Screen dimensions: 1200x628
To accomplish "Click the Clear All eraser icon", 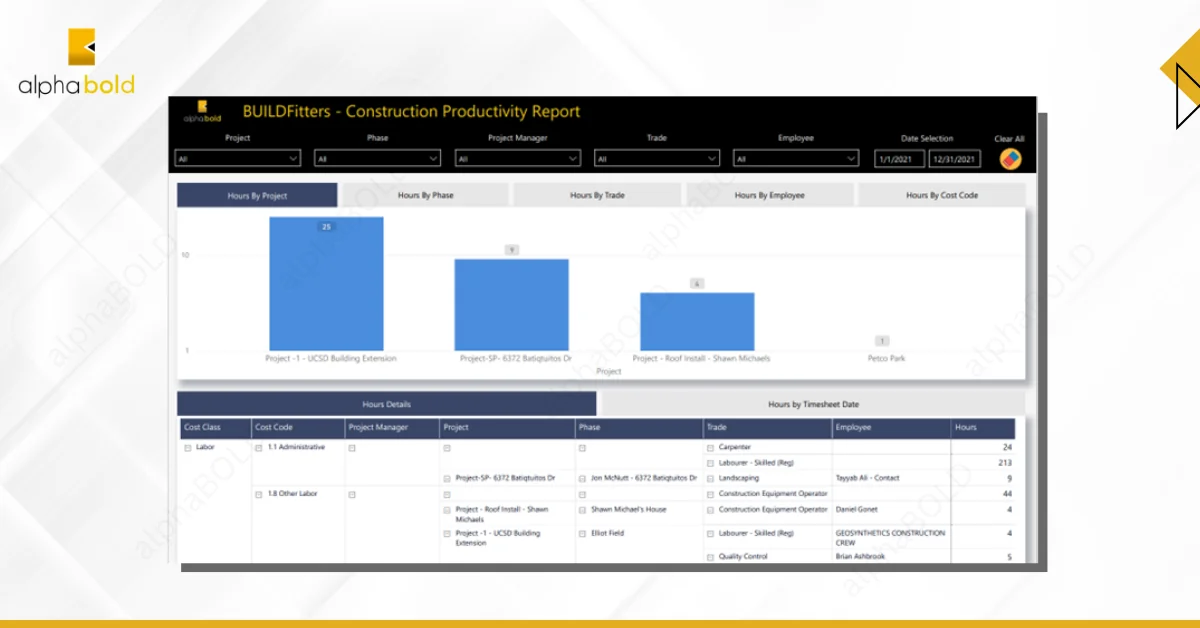I will tap(1009, 158).
